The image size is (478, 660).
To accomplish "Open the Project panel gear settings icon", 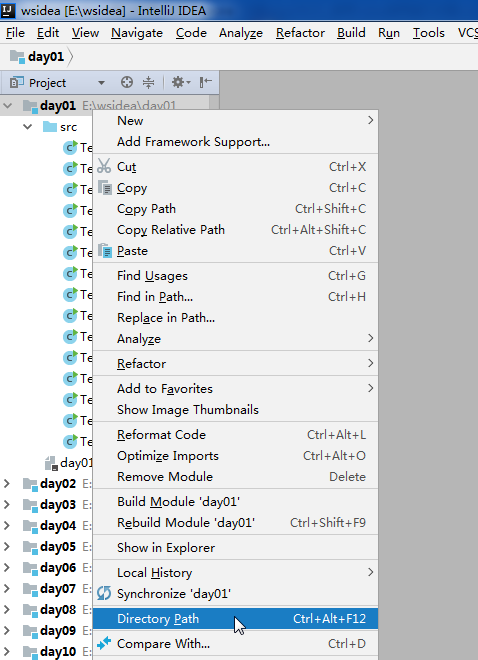I will tap(181, 82).
